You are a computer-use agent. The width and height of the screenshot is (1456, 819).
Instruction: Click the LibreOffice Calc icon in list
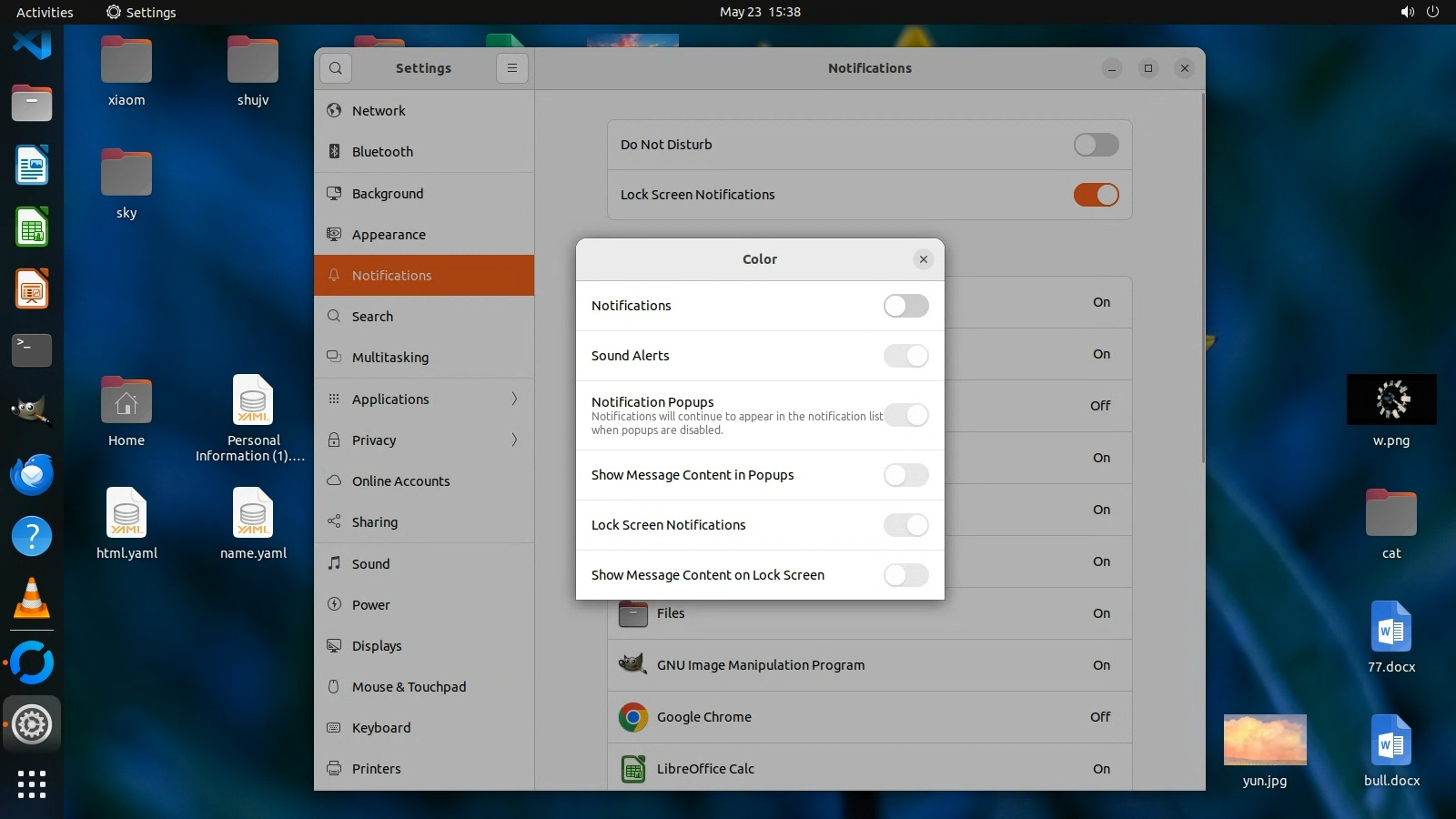click(632, 769)
